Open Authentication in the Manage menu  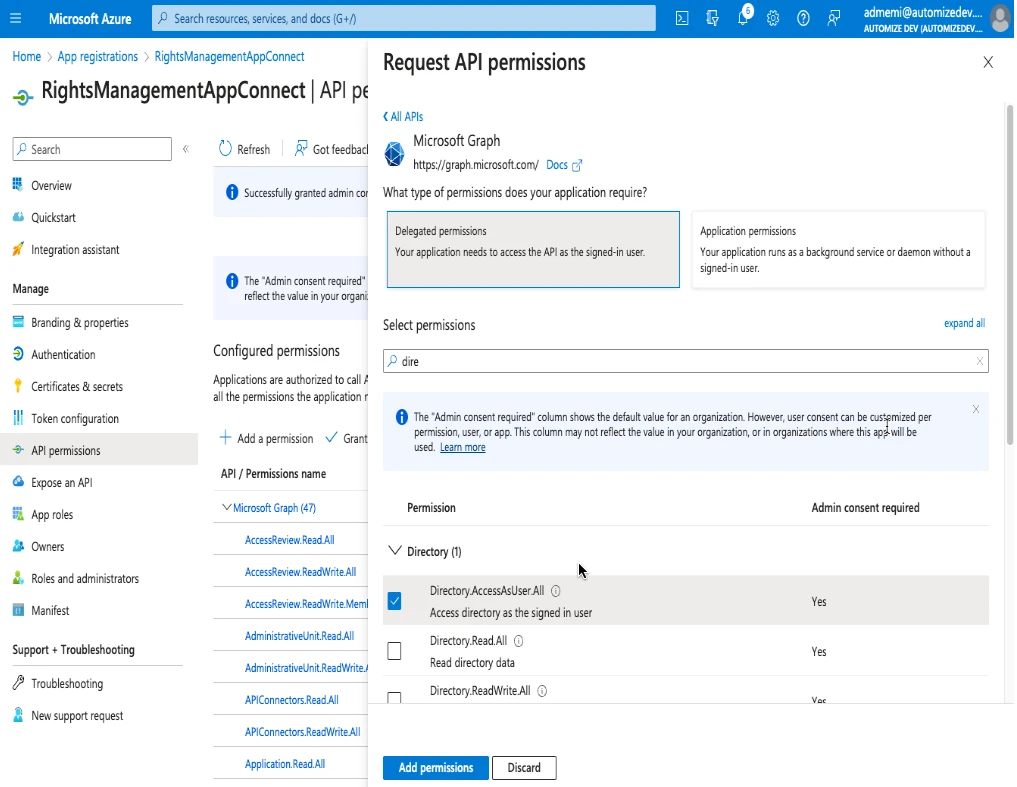63,355
